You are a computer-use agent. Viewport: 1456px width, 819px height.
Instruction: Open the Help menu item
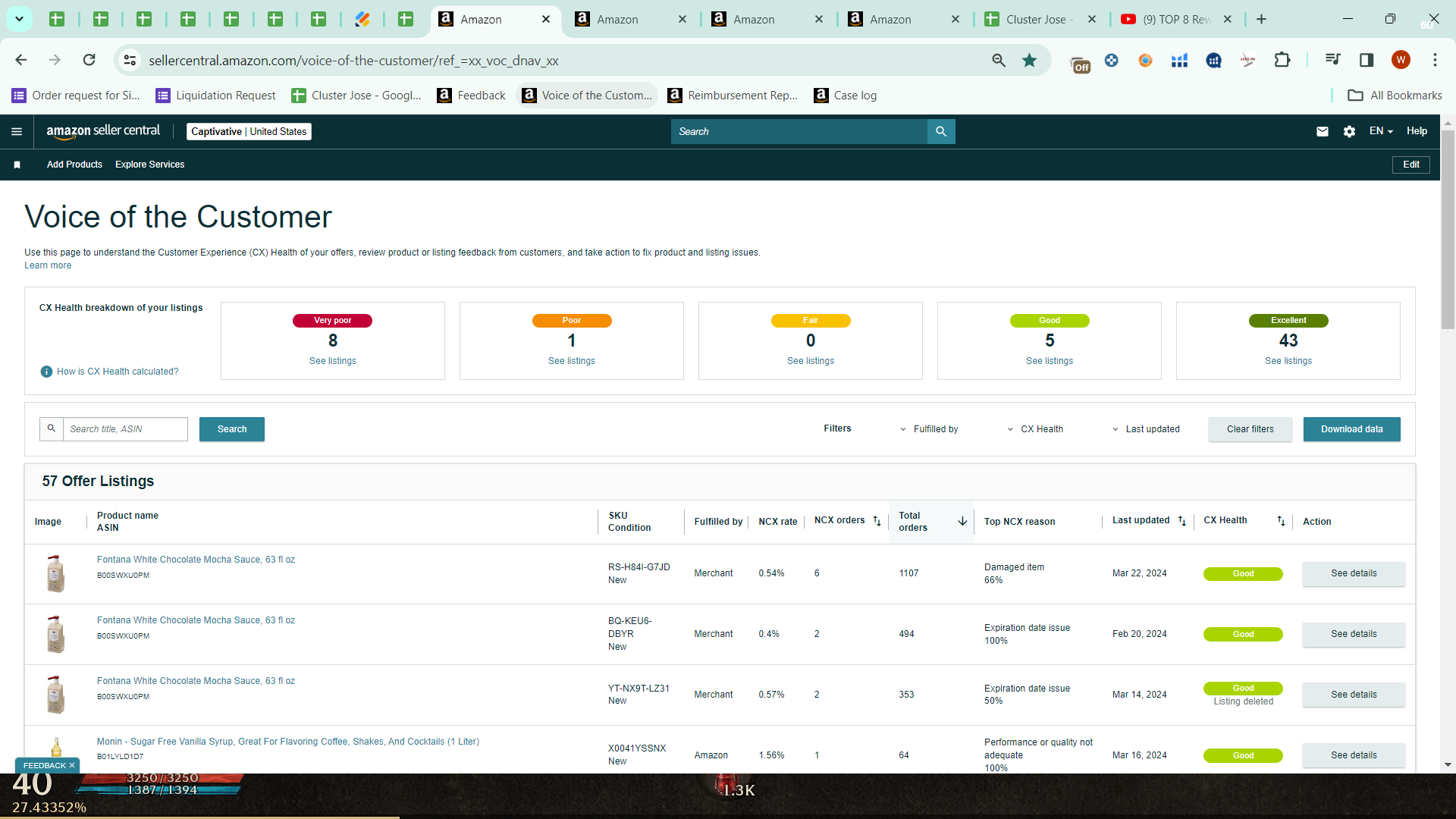(x=1417, y=131)
